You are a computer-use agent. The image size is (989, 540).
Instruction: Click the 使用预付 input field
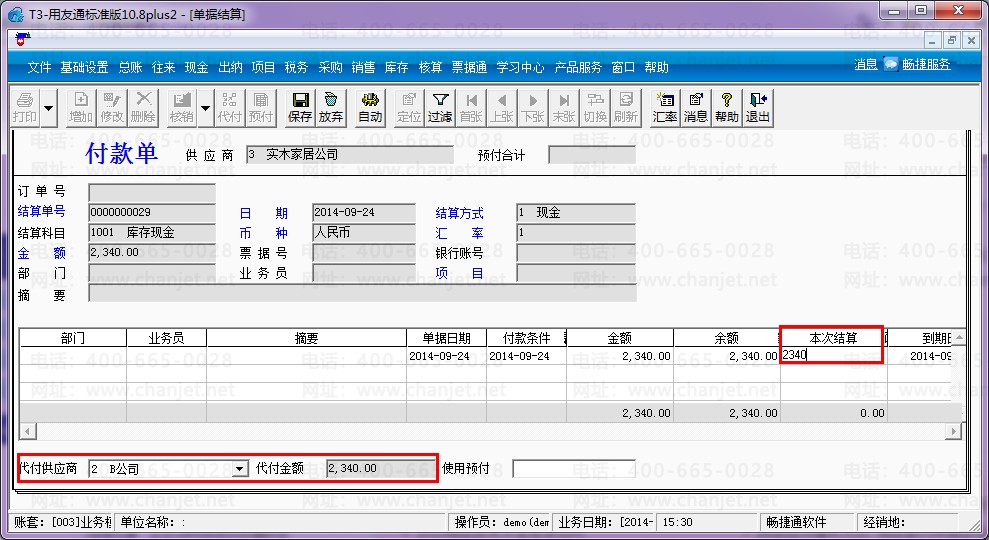573,468
